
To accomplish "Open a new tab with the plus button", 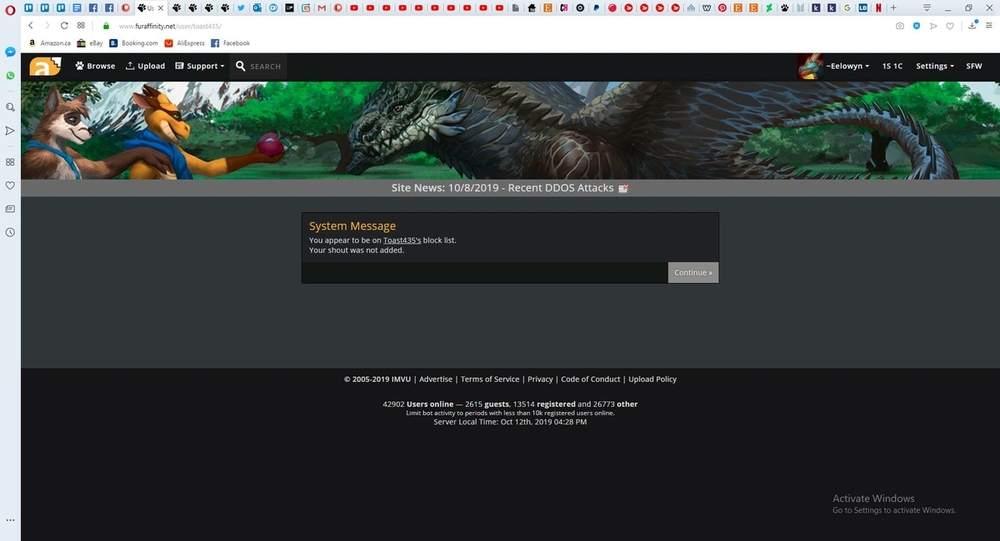I will pos(893,8).
